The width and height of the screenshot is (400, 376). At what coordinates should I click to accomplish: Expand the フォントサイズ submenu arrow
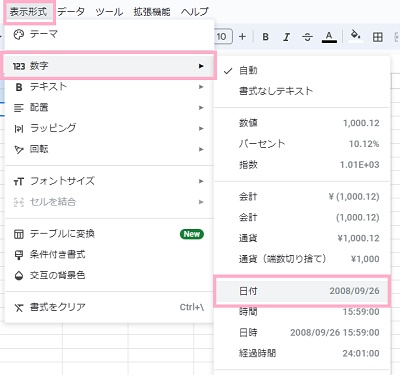[201, 181]
